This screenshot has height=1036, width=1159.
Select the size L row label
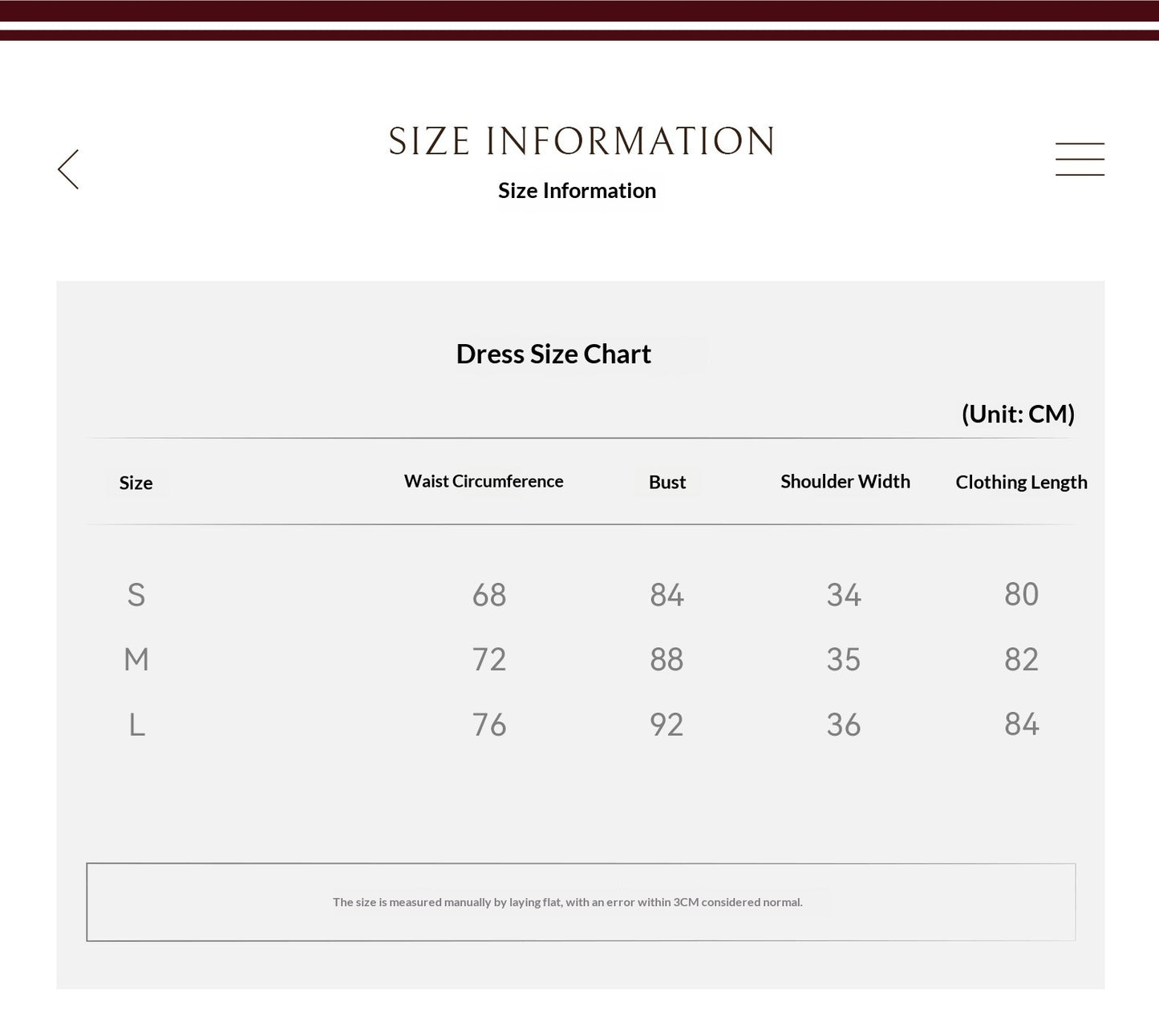[137, 725]
